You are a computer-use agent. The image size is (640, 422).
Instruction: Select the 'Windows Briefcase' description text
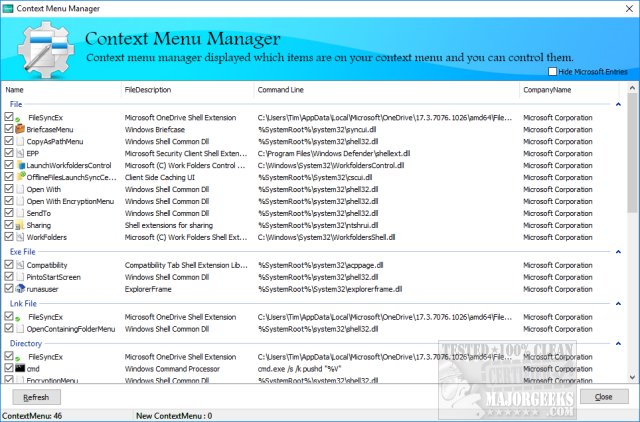pyautogui.click(x=155, y=129)
